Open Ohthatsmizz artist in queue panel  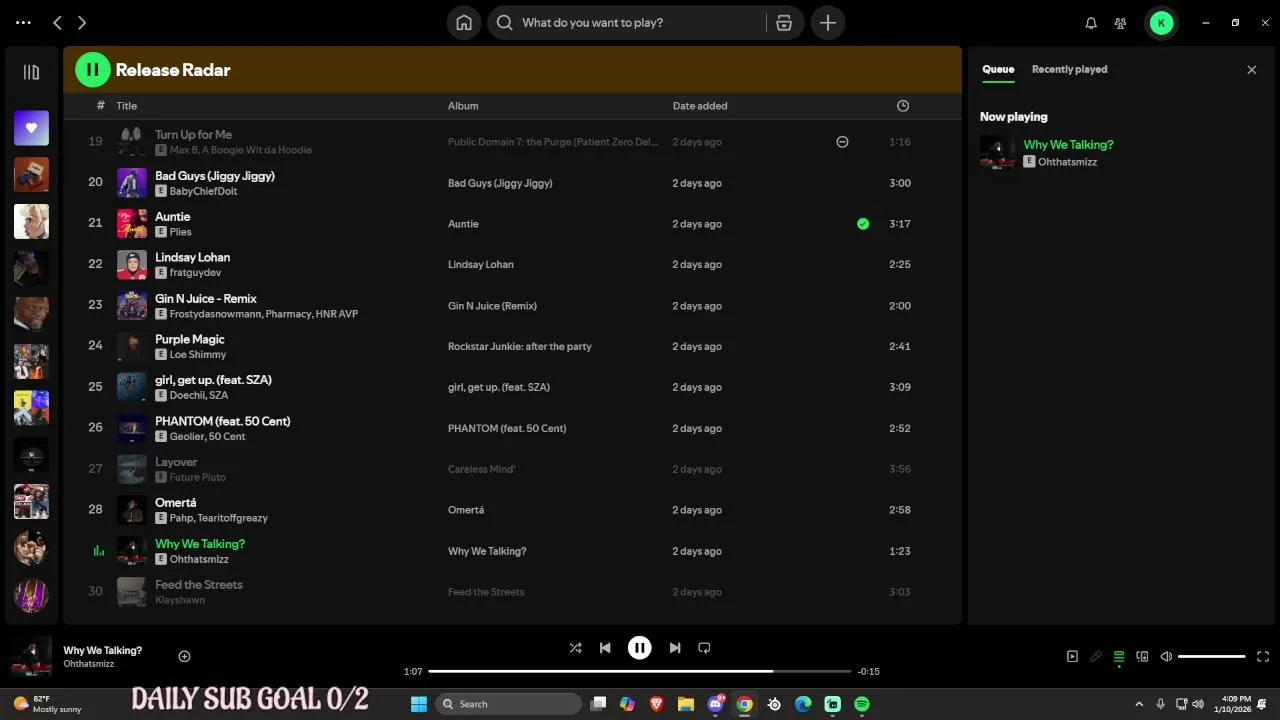point(1068,161)
